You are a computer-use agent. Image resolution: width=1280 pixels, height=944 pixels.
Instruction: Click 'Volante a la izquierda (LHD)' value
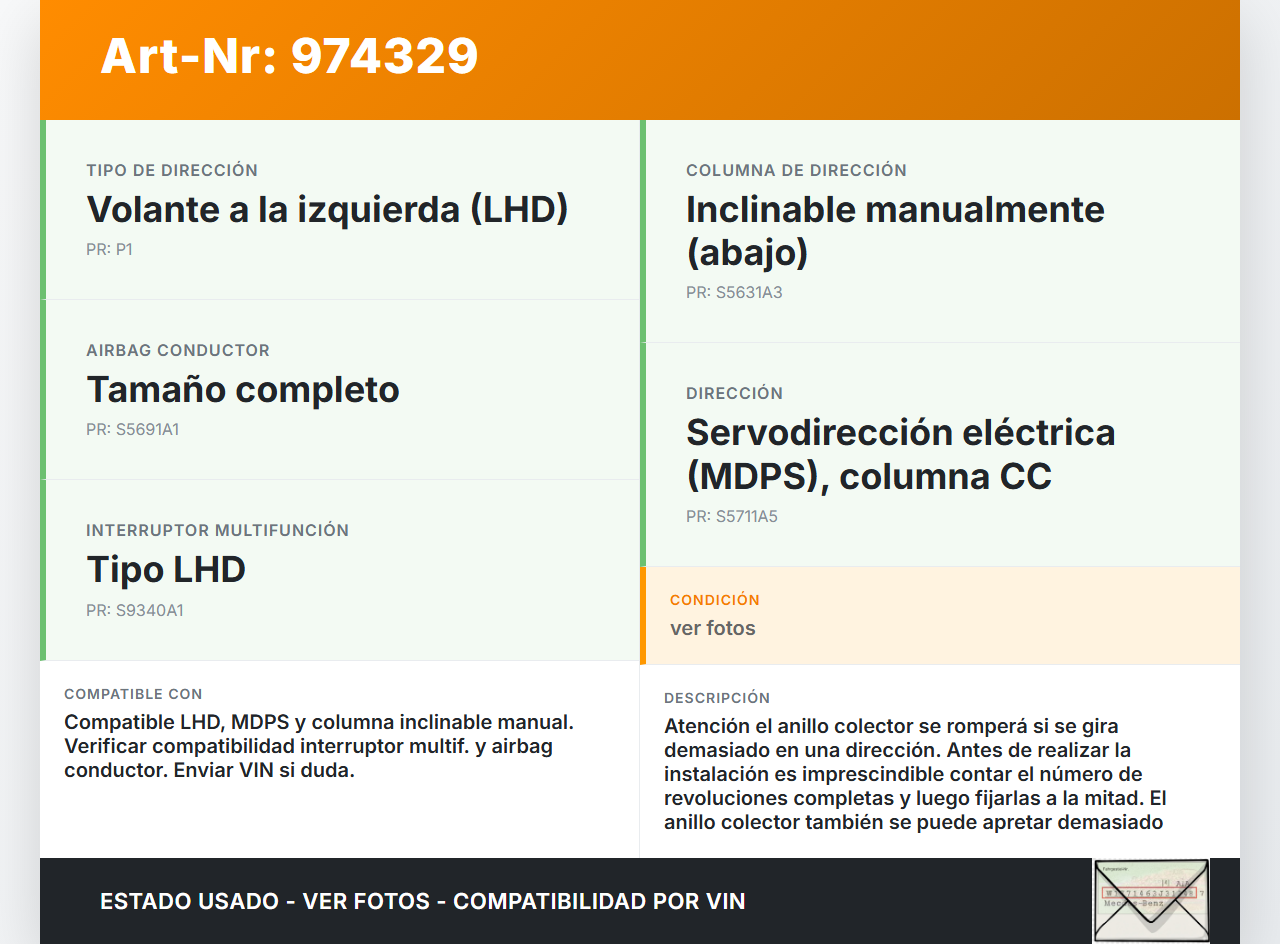pos(327,209)
